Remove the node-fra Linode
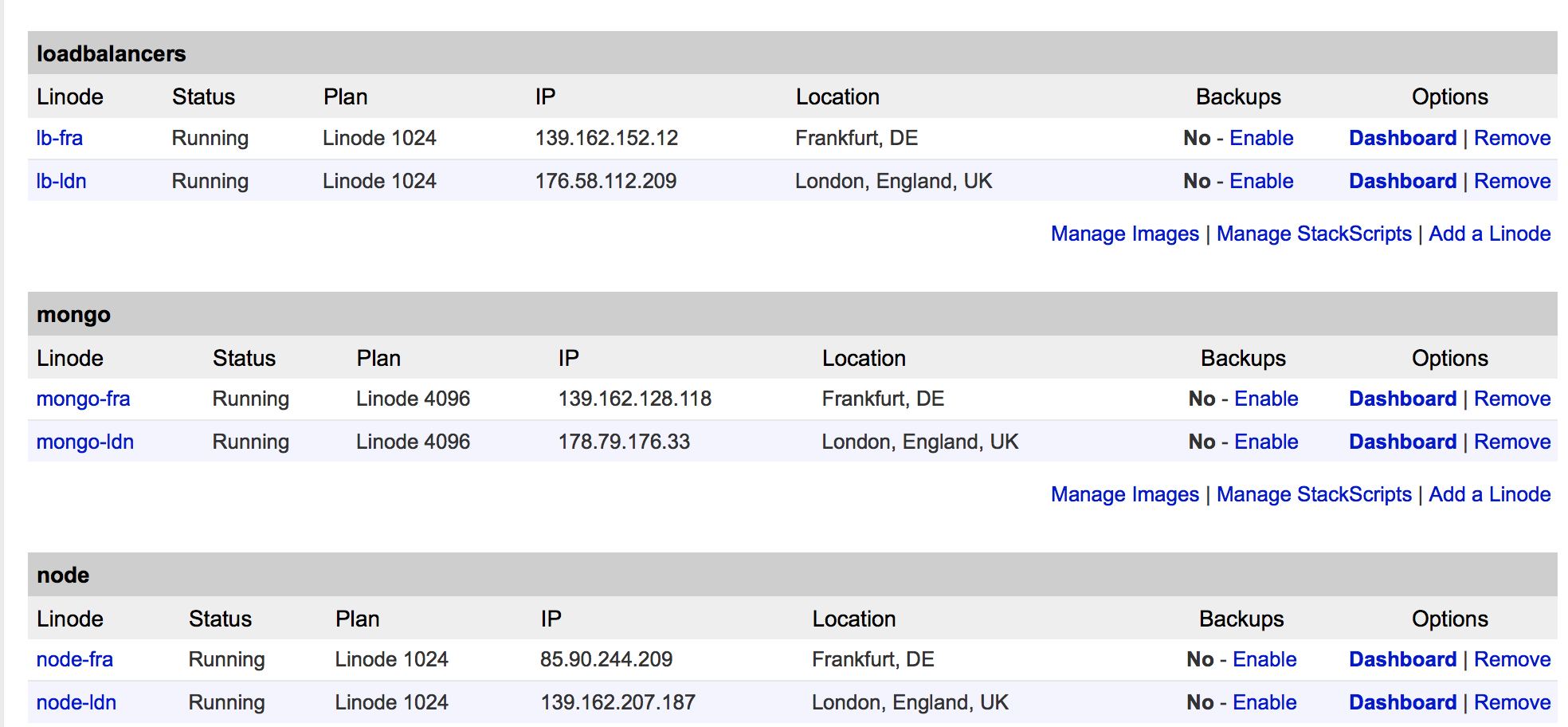This screenshot has height=727, width=1568. coord(1512,659)
